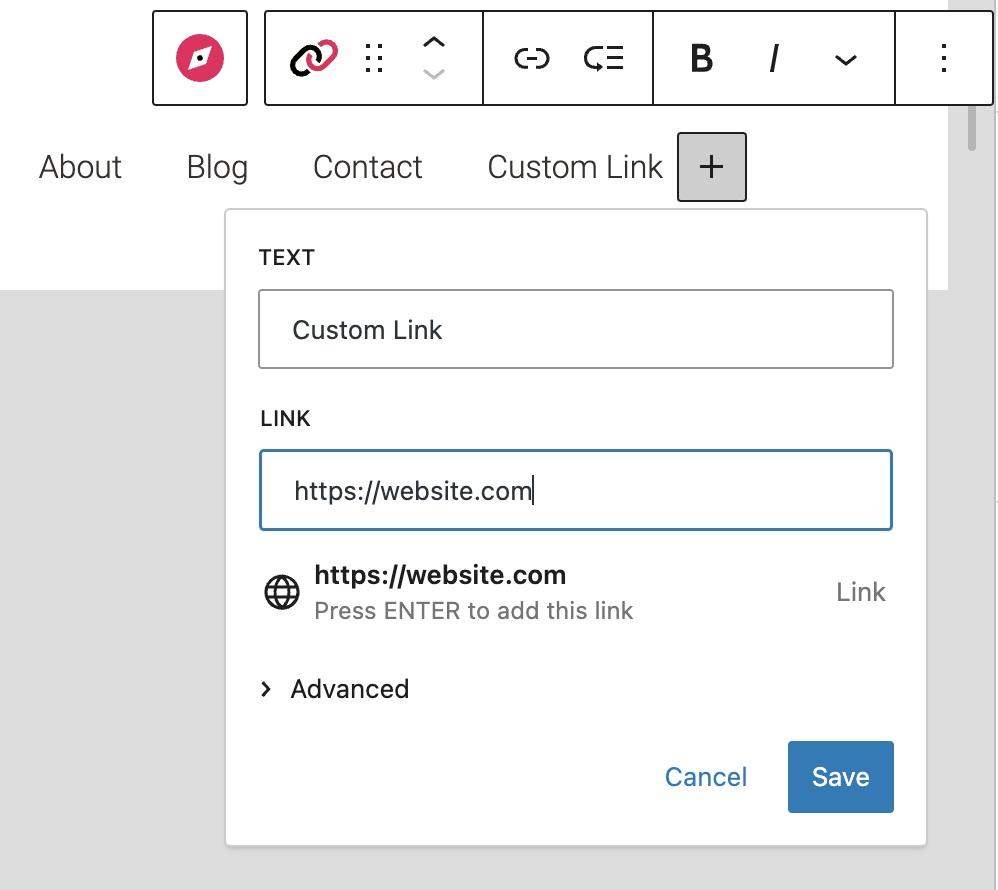Toggle italic formatting

coord(773,59)
